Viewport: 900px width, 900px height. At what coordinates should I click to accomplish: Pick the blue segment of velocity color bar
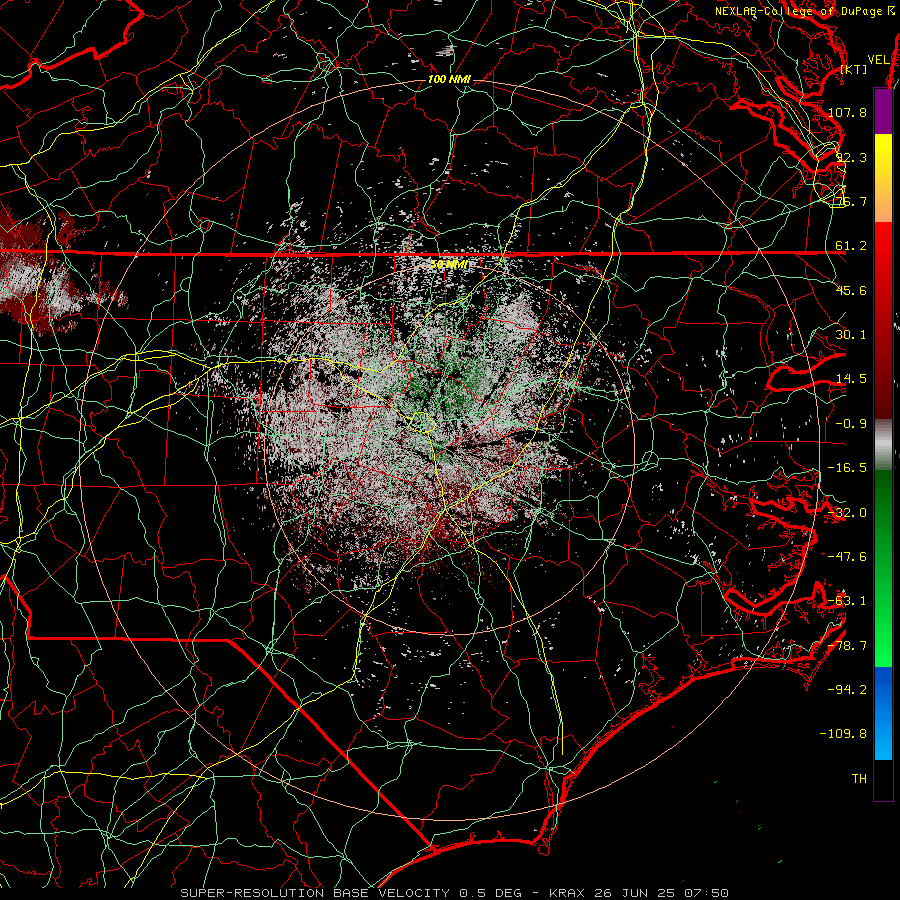click(x=883, y=713)
